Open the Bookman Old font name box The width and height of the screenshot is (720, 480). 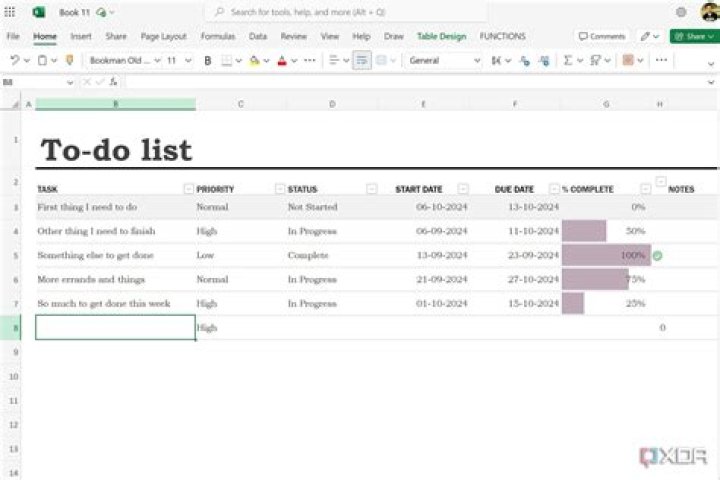[124, 60]
